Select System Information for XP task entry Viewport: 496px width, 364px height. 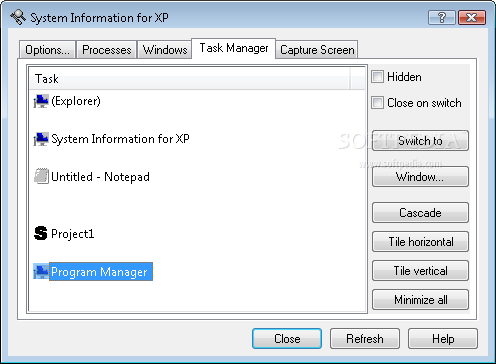[120, 139]
